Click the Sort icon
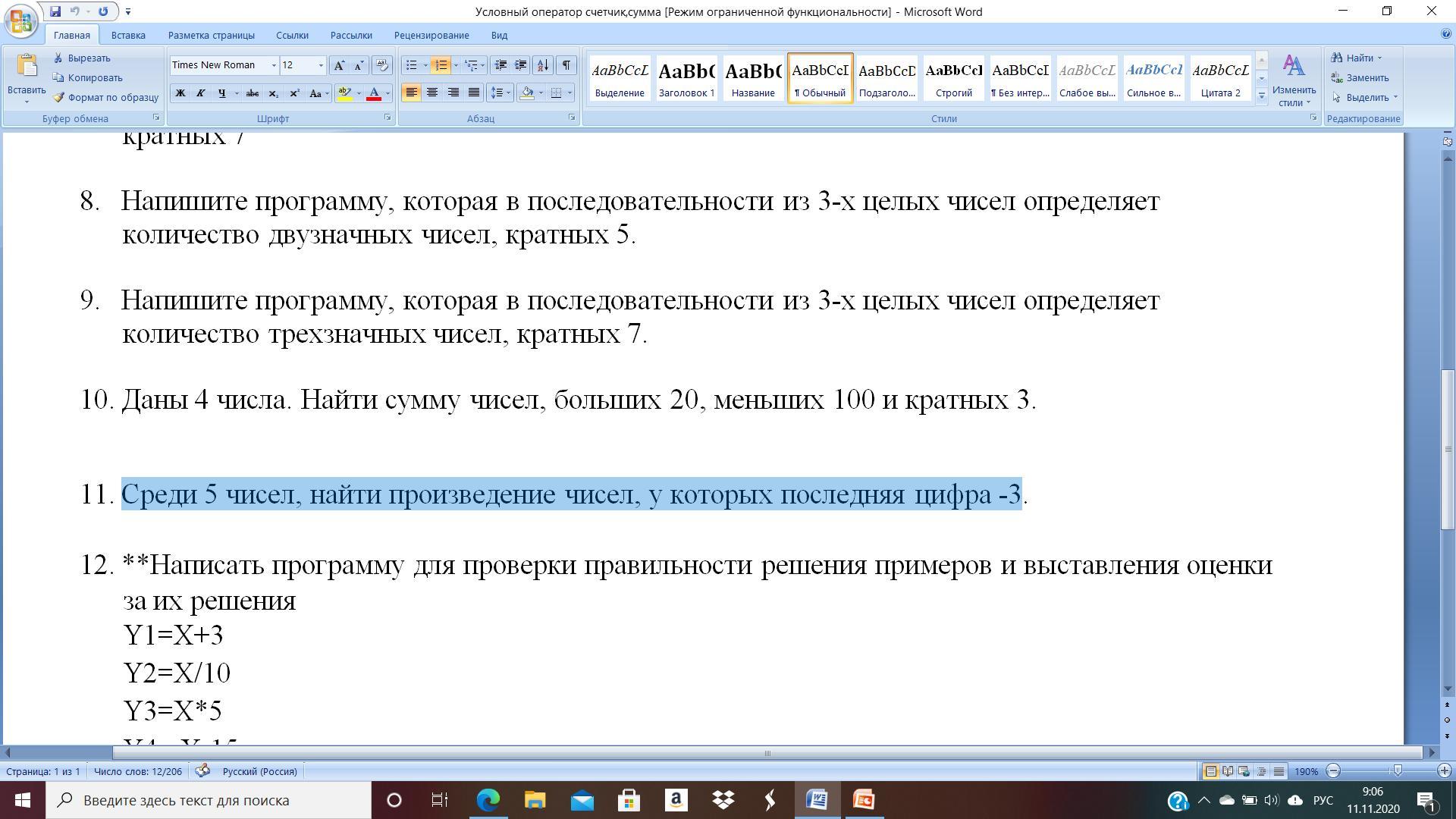 click(543, 65)
